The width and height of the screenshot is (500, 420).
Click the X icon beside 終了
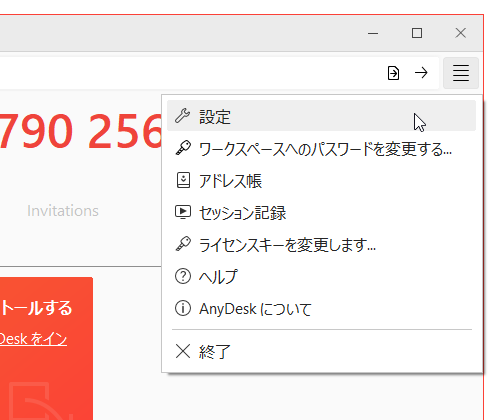(x=183, y=351)
